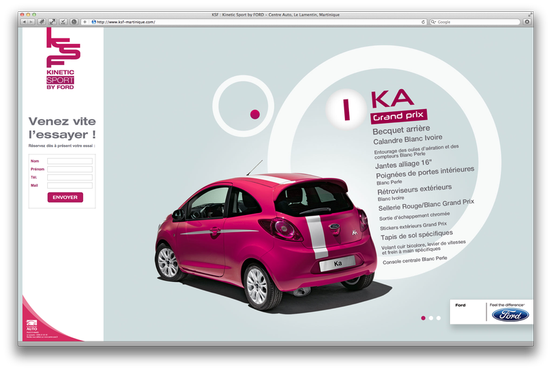Click the large "KA" title
This screenshot has width=550, height=369.
pyautogui.click(x=392, y=99)
